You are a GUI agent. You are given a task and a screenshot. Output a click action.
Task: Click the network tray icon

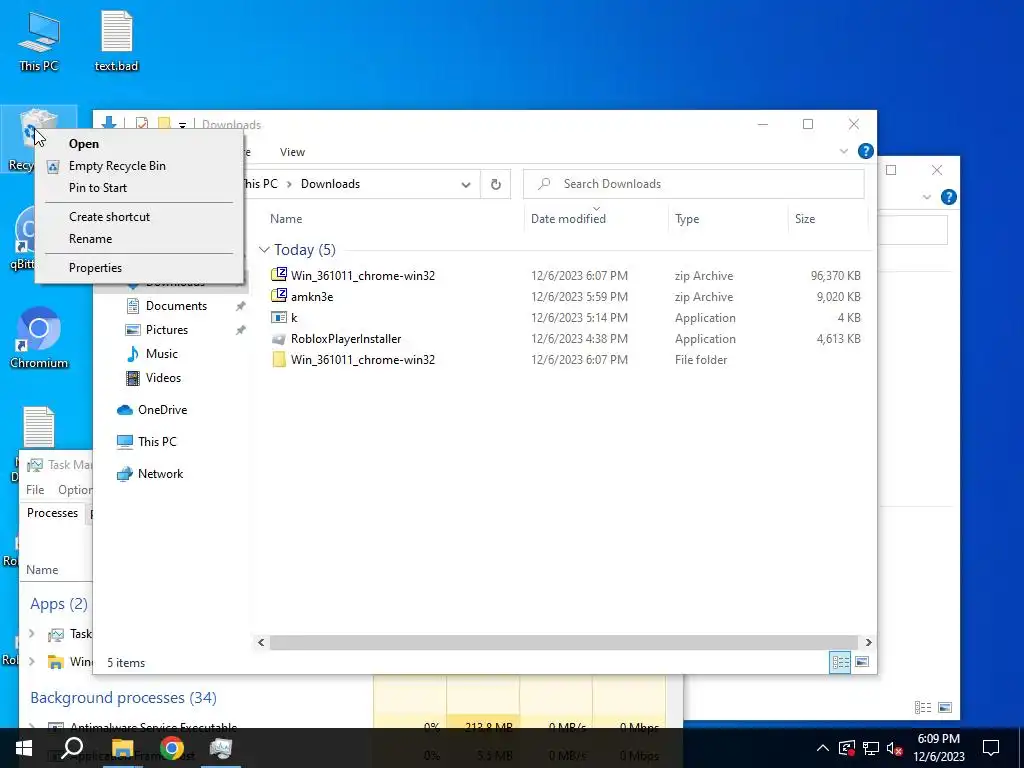click(x=871, y=748)
